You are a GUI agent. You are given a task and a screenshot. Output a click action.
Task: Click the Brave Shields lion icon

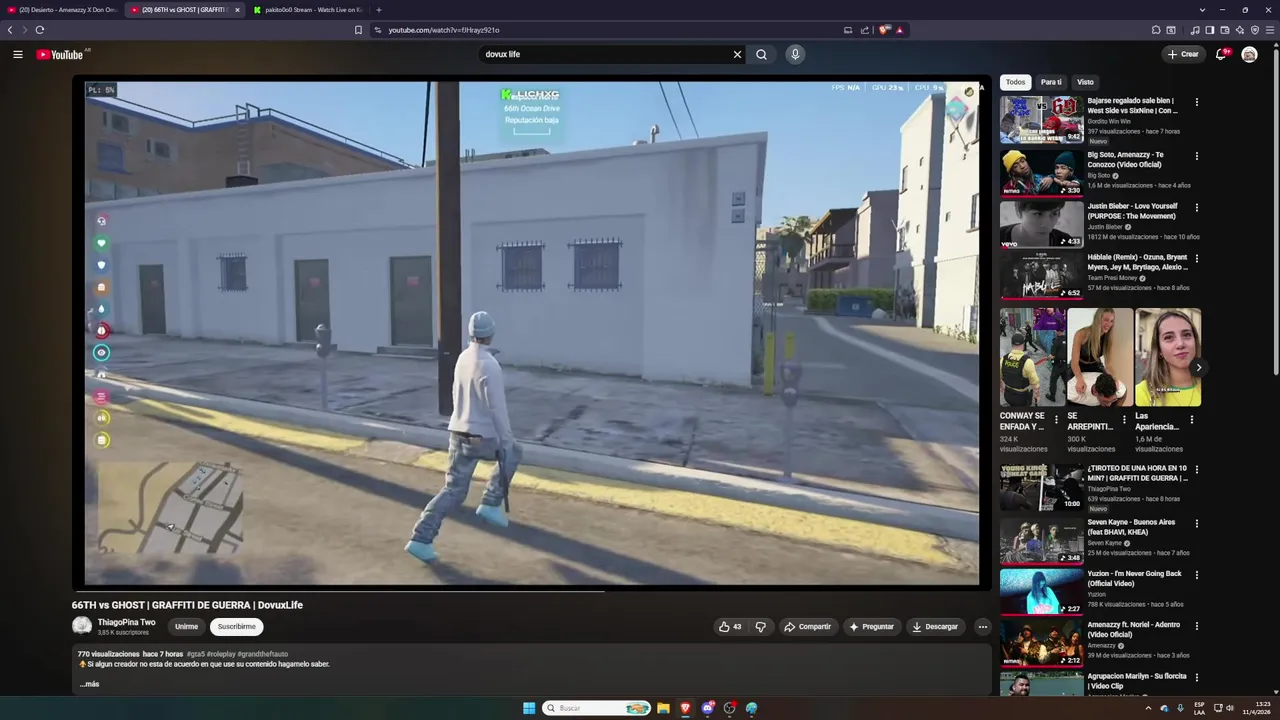point(884,30)
